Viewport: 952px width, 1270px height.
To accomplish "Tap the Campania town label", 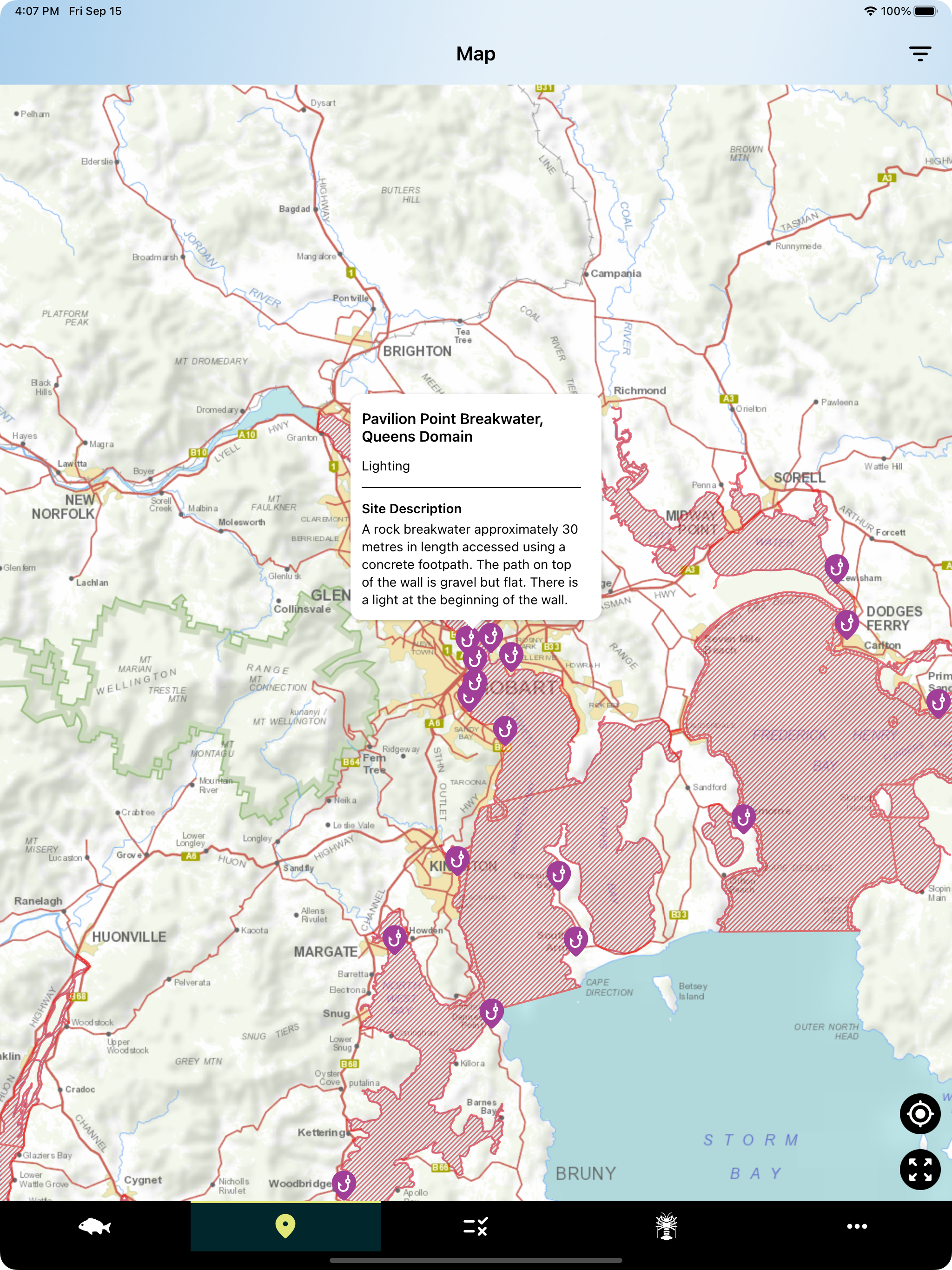I will 616,273.
